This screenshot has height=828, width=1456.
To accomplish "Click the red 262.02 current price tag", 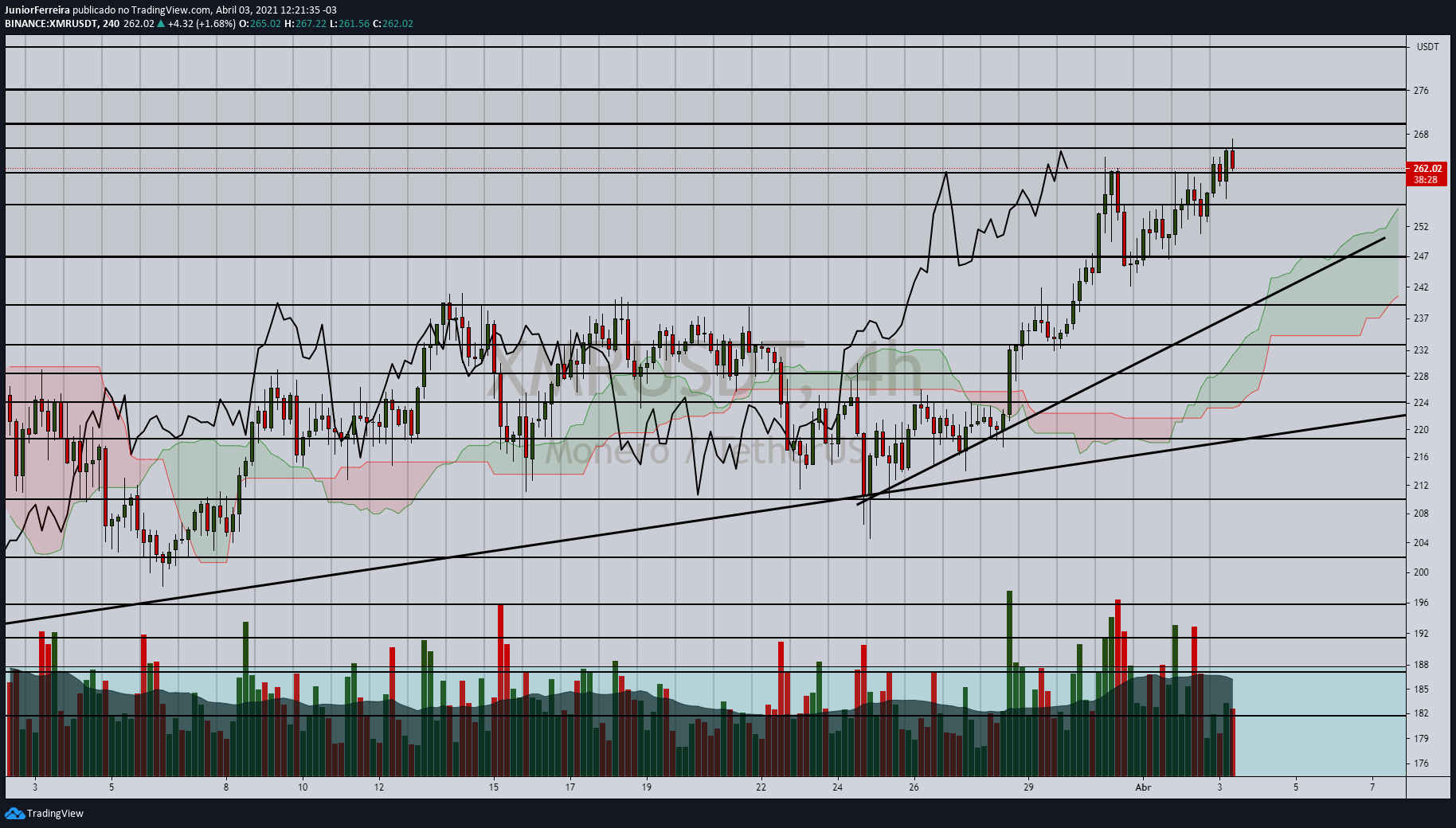I will pyautogui.click(x=1427, y=168).
